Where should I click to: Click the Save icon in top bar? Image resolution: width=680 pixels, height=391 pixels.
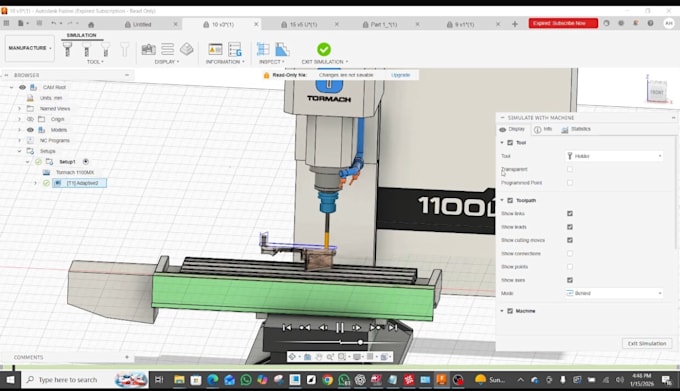[39, 23]
